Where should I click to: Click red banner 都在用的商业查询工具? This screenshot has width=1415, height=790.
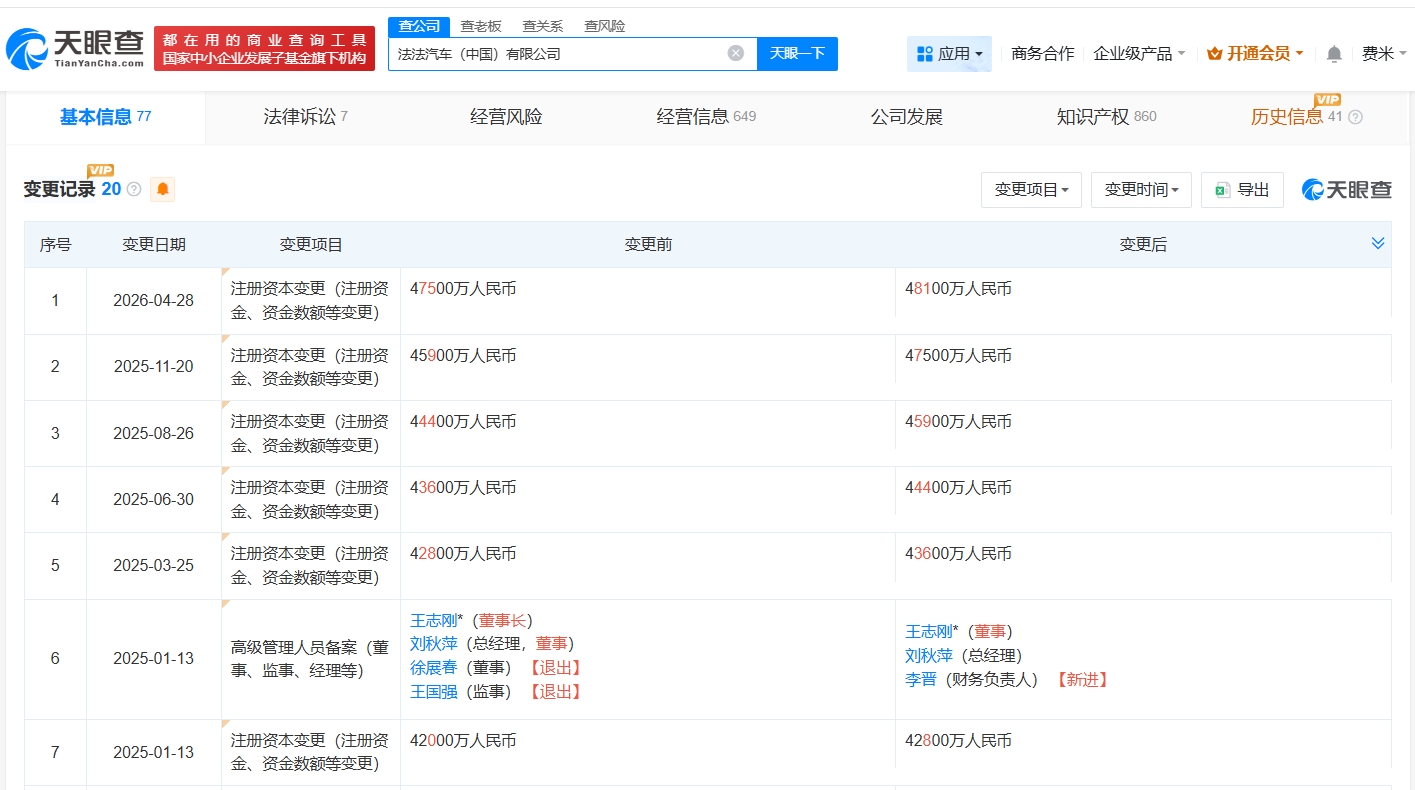265,49
